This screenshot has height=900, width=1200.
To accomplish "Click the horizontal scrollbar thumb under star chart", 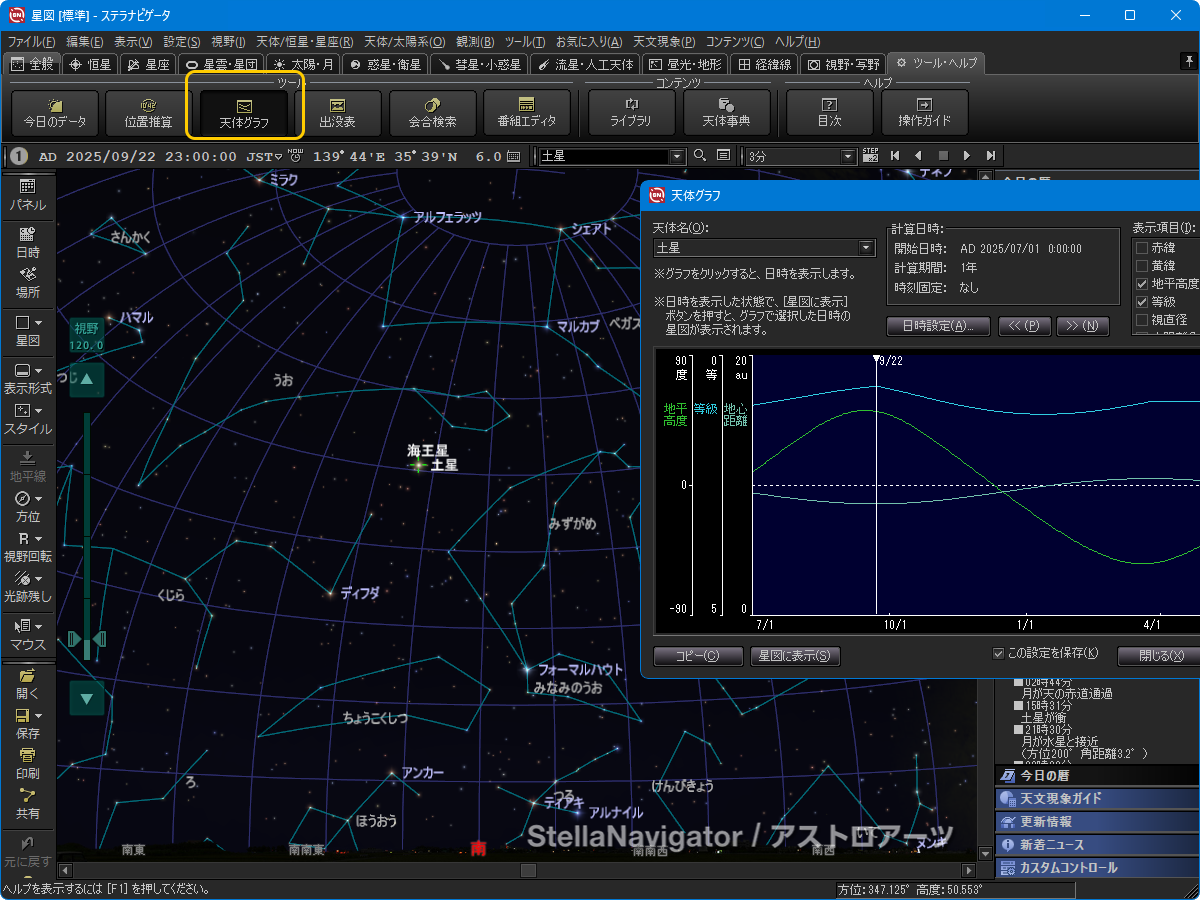I will tap(529, 870).
